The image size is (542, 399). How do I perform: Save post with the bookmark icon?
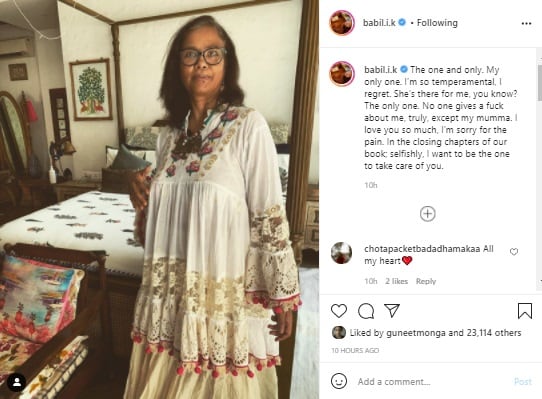525,310
